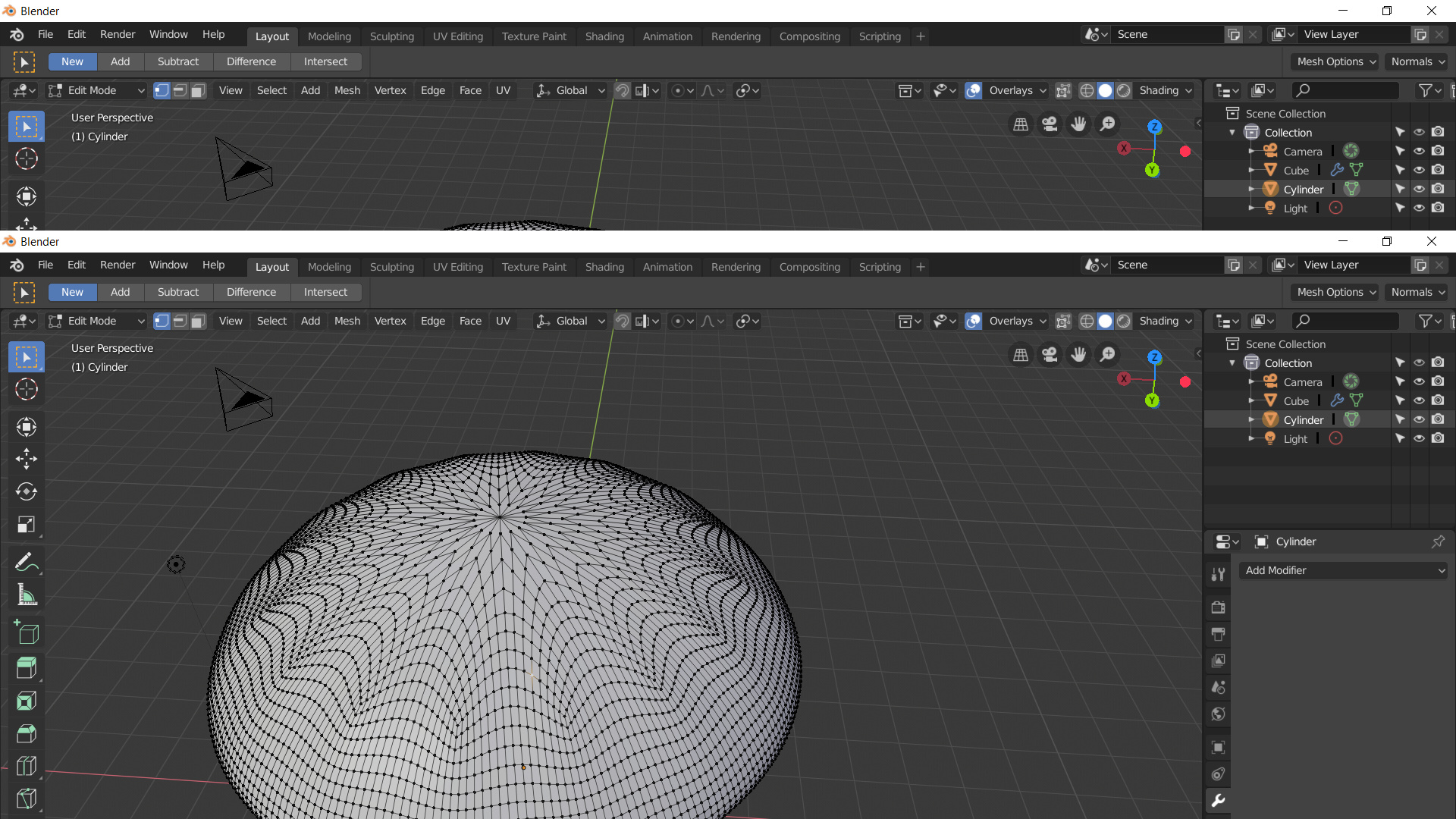Open the Mesh menu in the viewport header
The width and height of the screenshot is (1456, 819).
[347, 321]
